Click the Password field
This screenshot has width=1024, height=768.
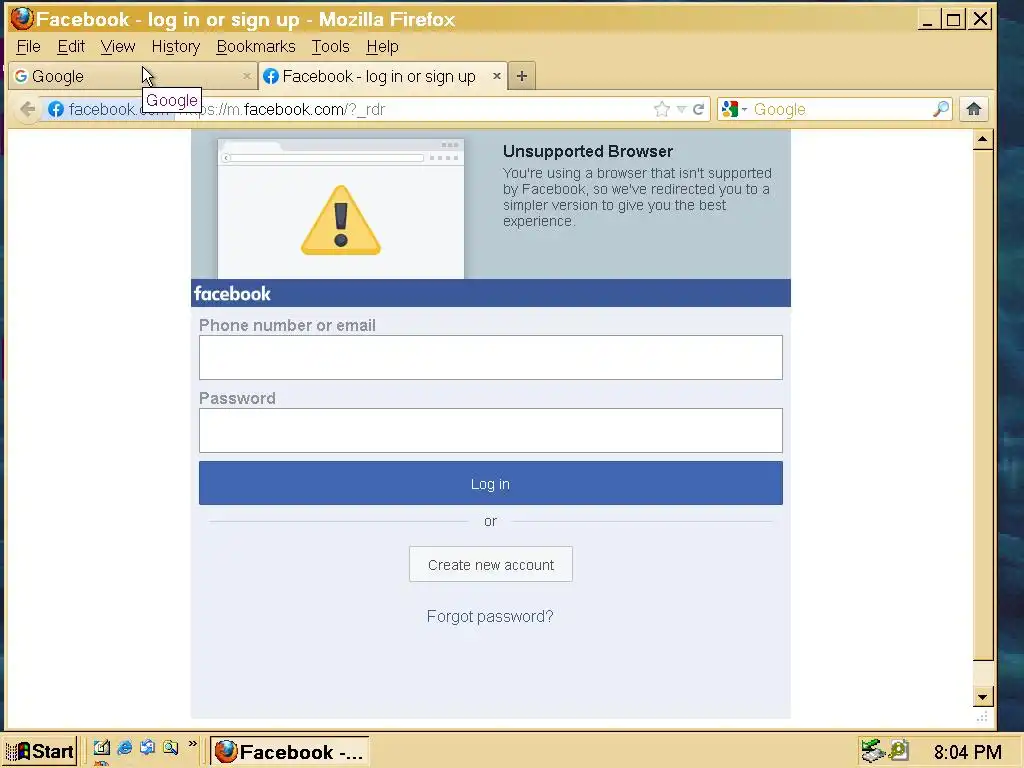point(490,430)
